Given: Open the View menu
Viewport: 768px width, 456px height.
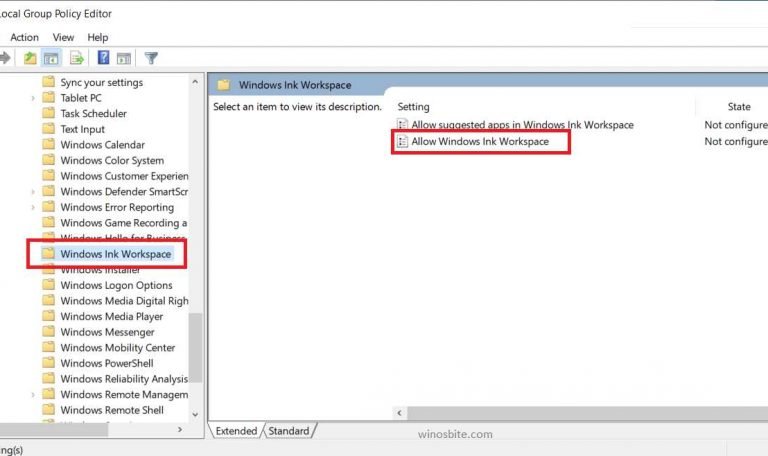Looking at the screenshot, I should click(x=63, y=38).
